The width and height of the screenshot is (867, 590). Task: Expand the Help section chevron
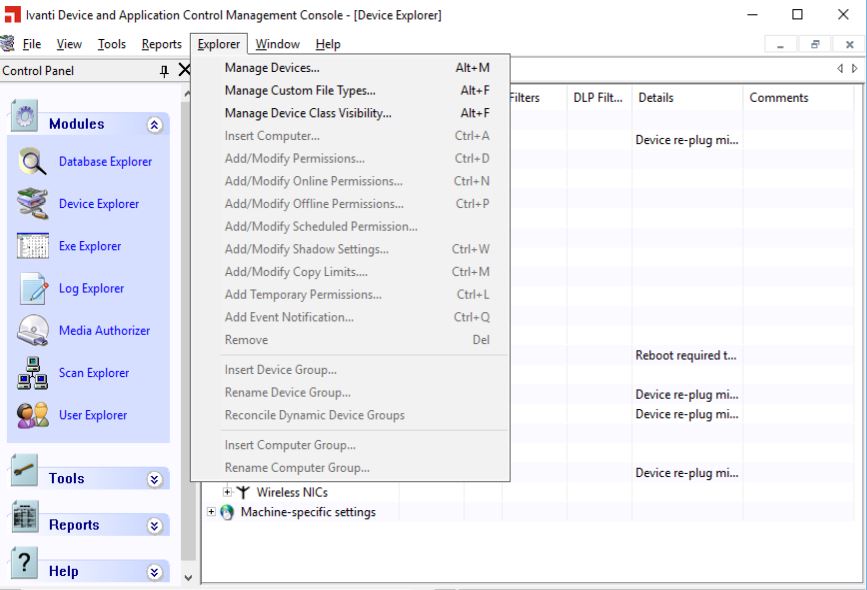pyautogui.click(x=154, y=572)
